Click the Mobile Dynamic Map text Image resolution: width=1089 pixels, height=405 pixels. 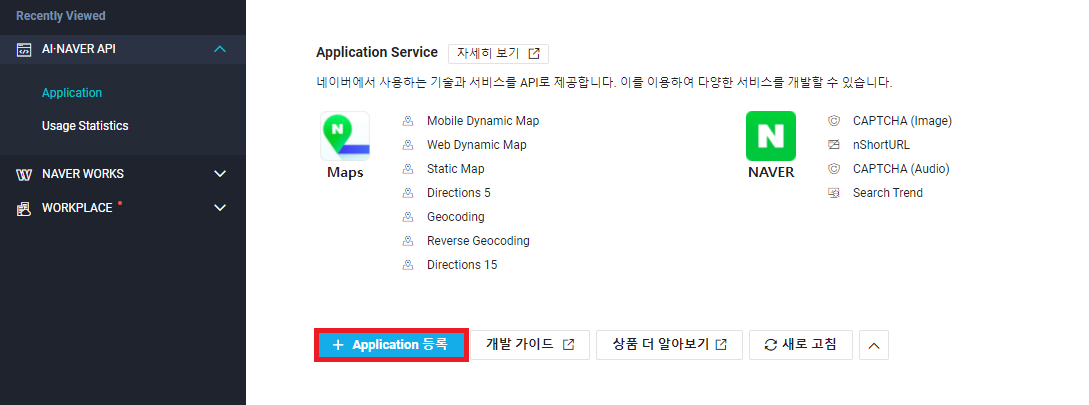click(x=483, y=121)
